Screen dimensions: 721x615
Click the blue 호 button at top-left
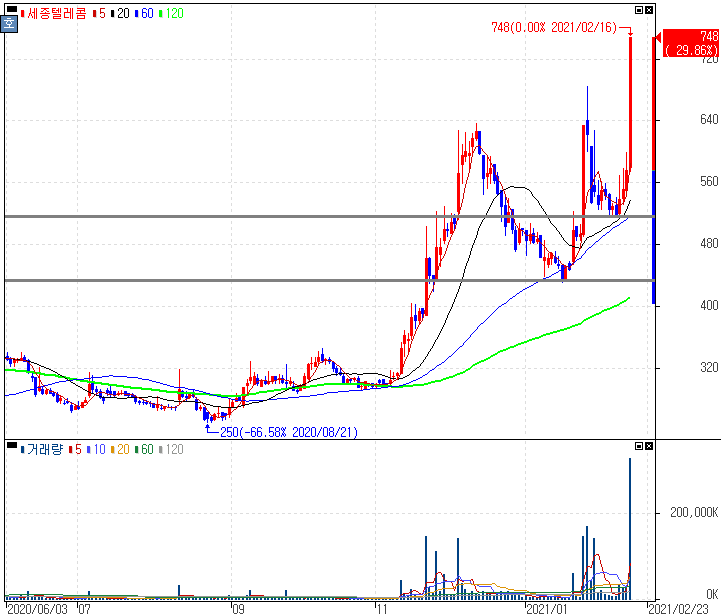tap(9, 23)
